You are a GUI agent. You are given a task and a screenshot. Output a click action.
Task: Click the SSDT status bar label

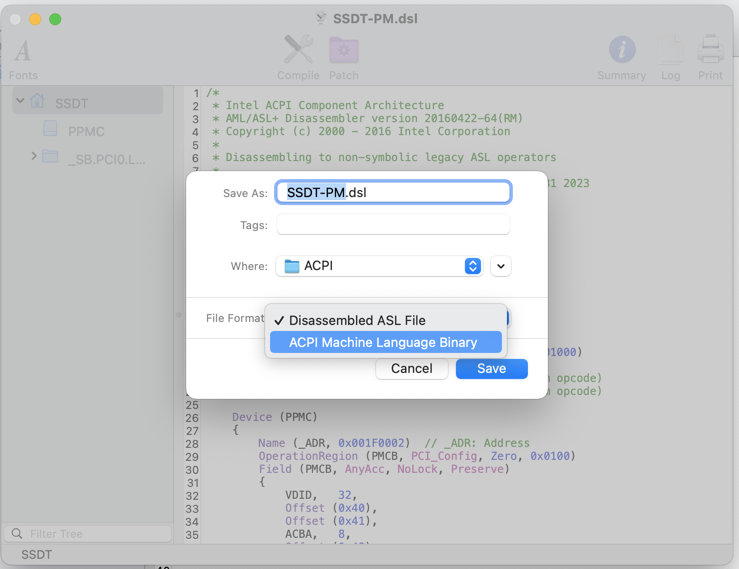point(36,554)
